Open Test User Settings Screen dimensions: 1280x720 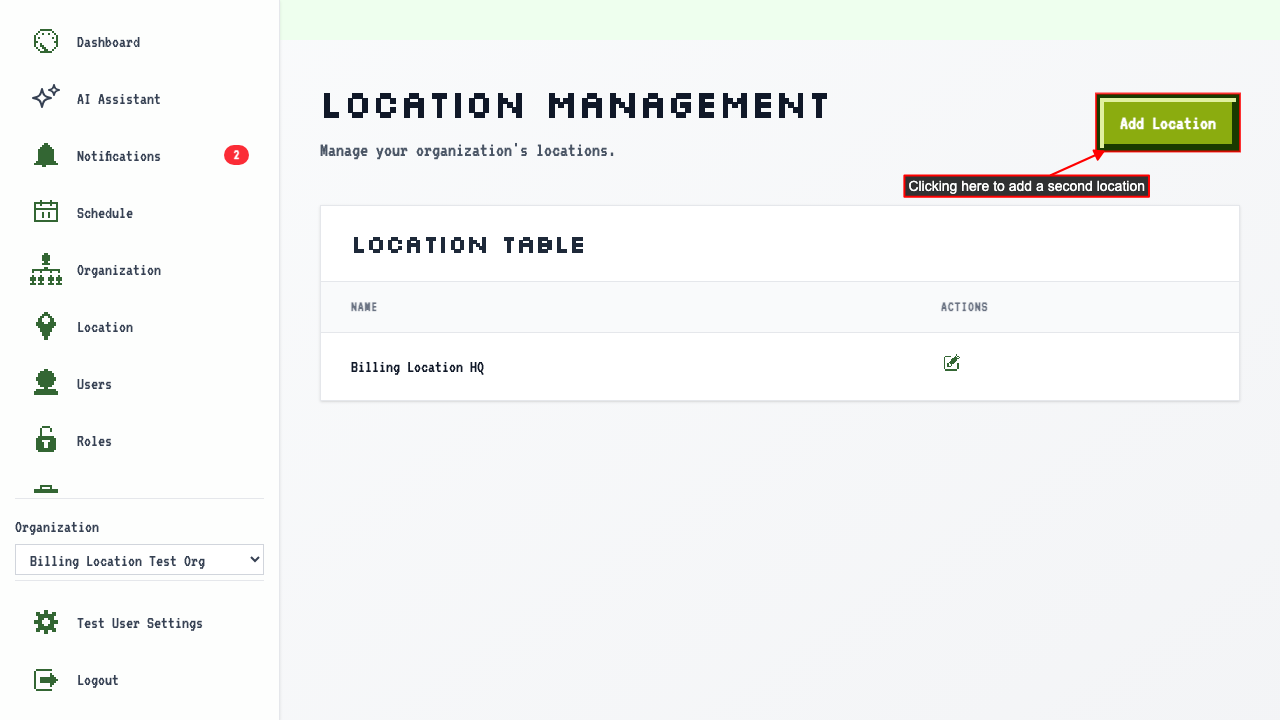(140, 623)
